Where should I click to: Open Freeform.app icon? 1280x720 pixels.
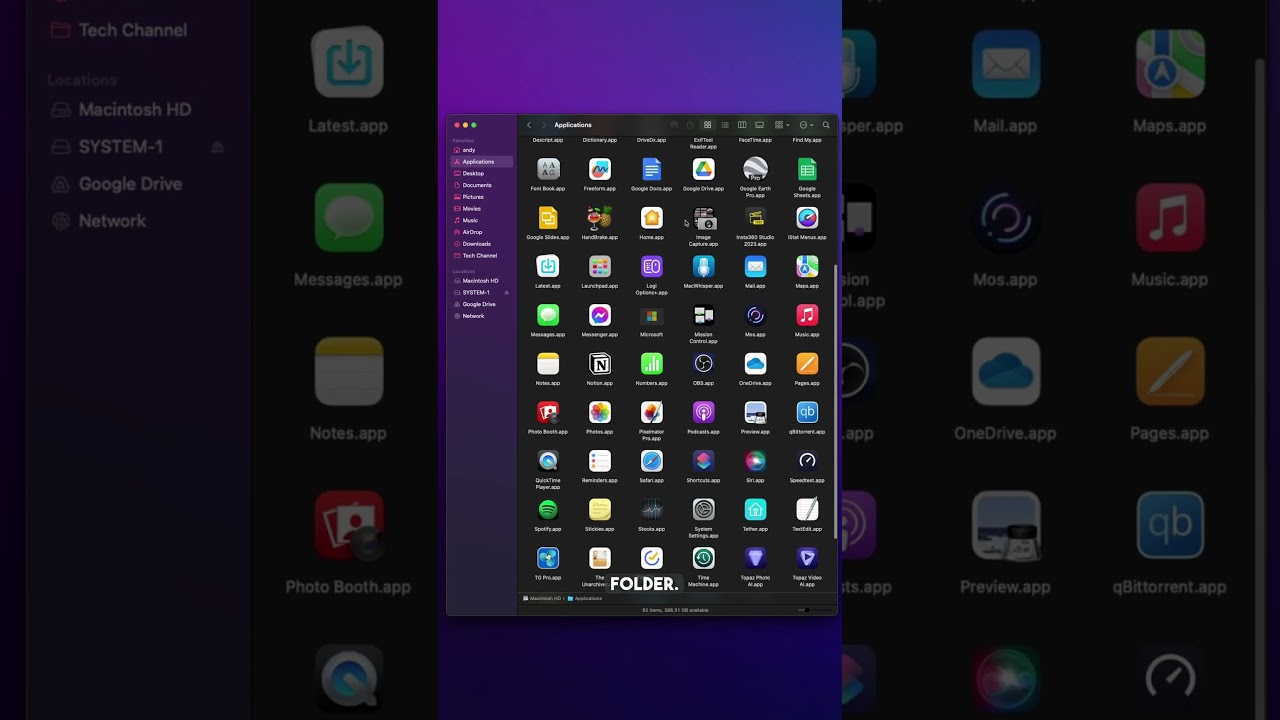point(600,169)
